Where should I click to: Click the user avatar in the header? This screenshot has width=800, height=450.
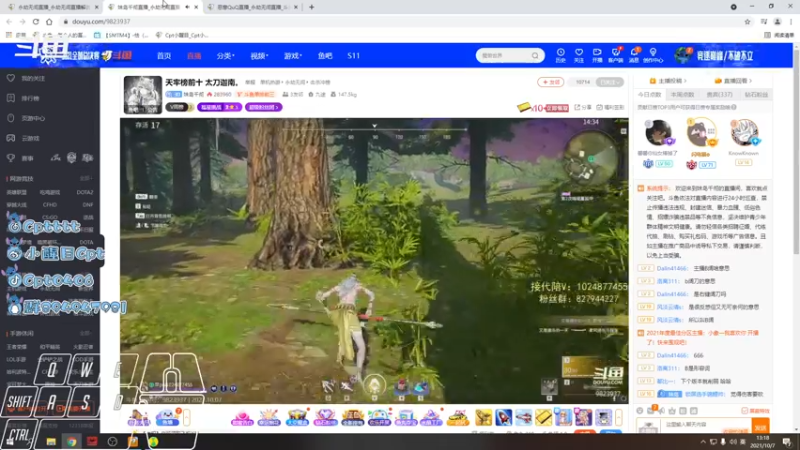click(x=682, y=55)
